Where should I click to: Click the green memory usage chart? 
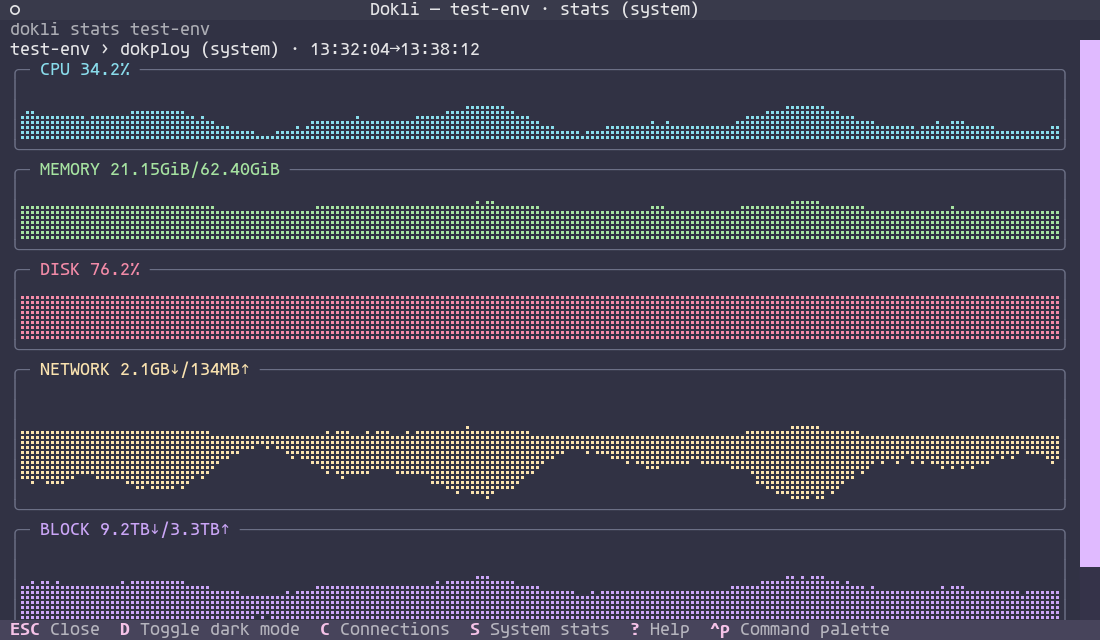tap(539, 220)
